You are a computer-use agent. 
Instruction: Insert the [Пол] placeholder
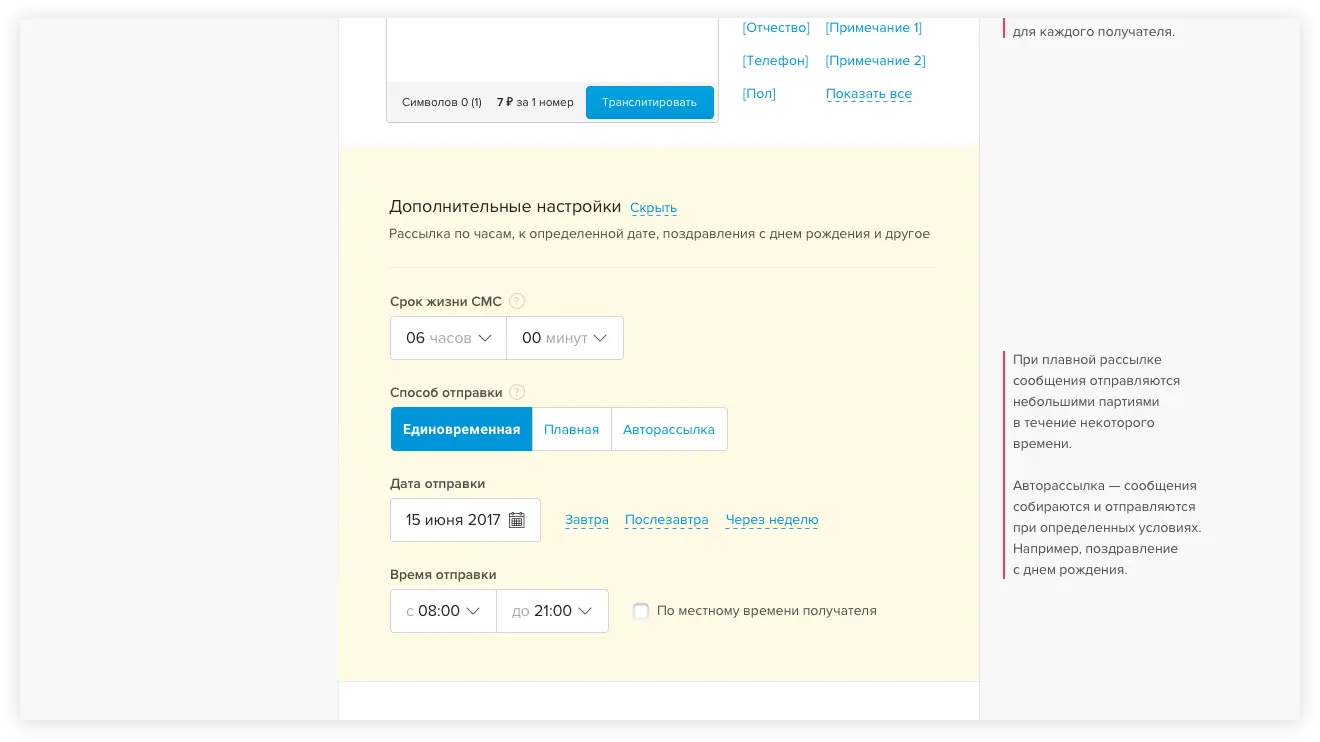coord(759,94)
